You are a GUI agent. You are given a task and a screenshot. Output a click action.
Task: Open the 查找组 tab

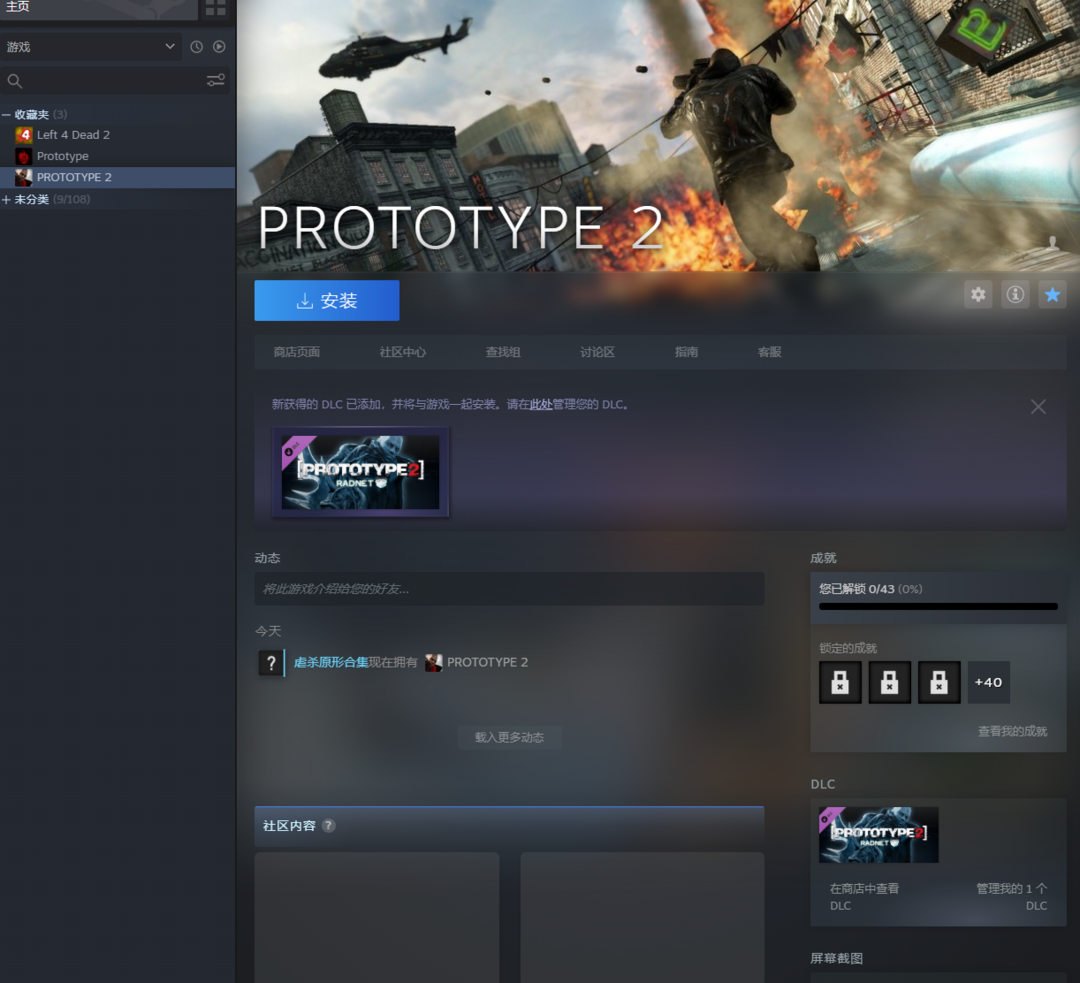503,352
